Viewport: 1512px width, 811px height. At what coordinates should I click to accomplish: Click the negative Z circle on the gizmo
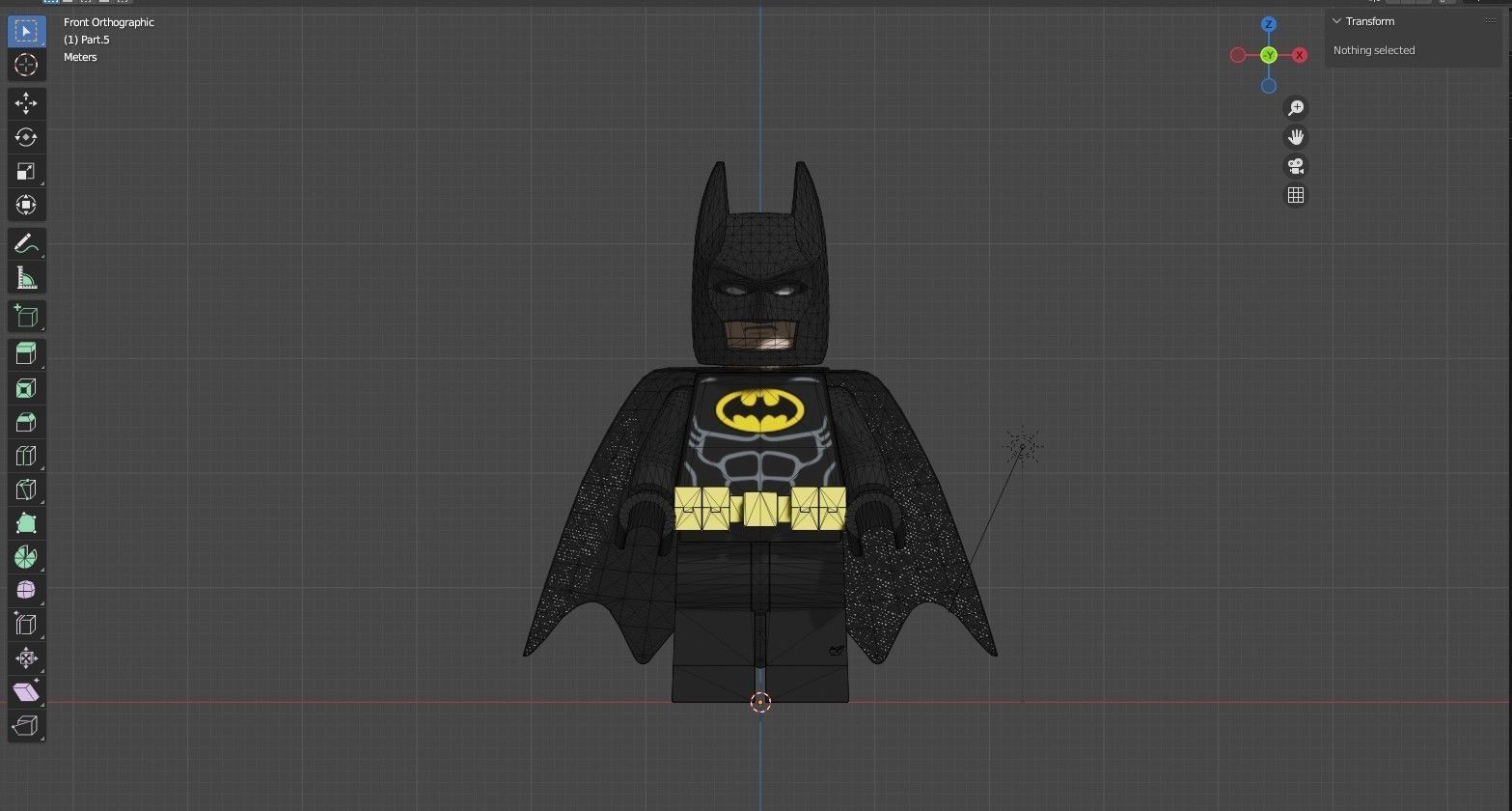coord(1269,86)
